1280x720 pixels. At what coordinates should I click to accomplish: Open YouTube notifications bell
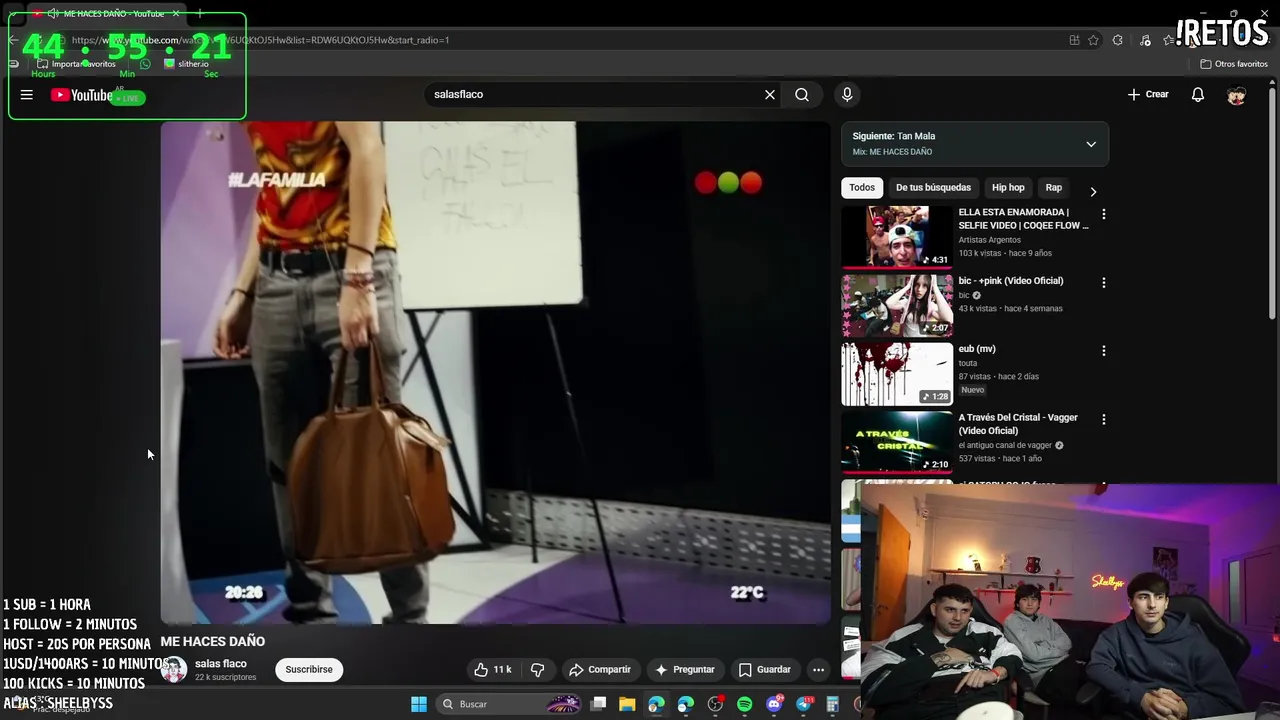[1198, 94]
